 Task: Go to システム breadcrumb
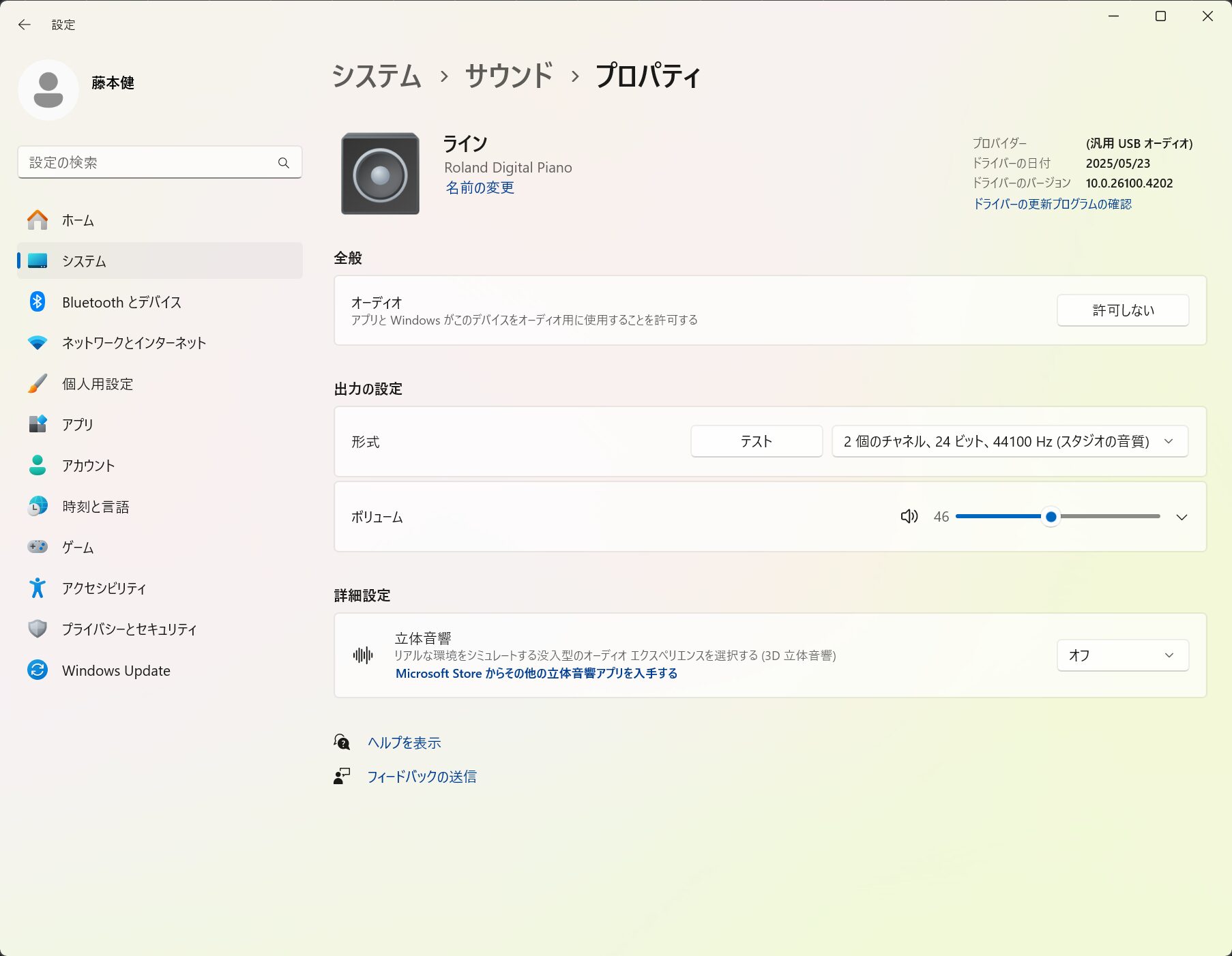tap(377, 76)
